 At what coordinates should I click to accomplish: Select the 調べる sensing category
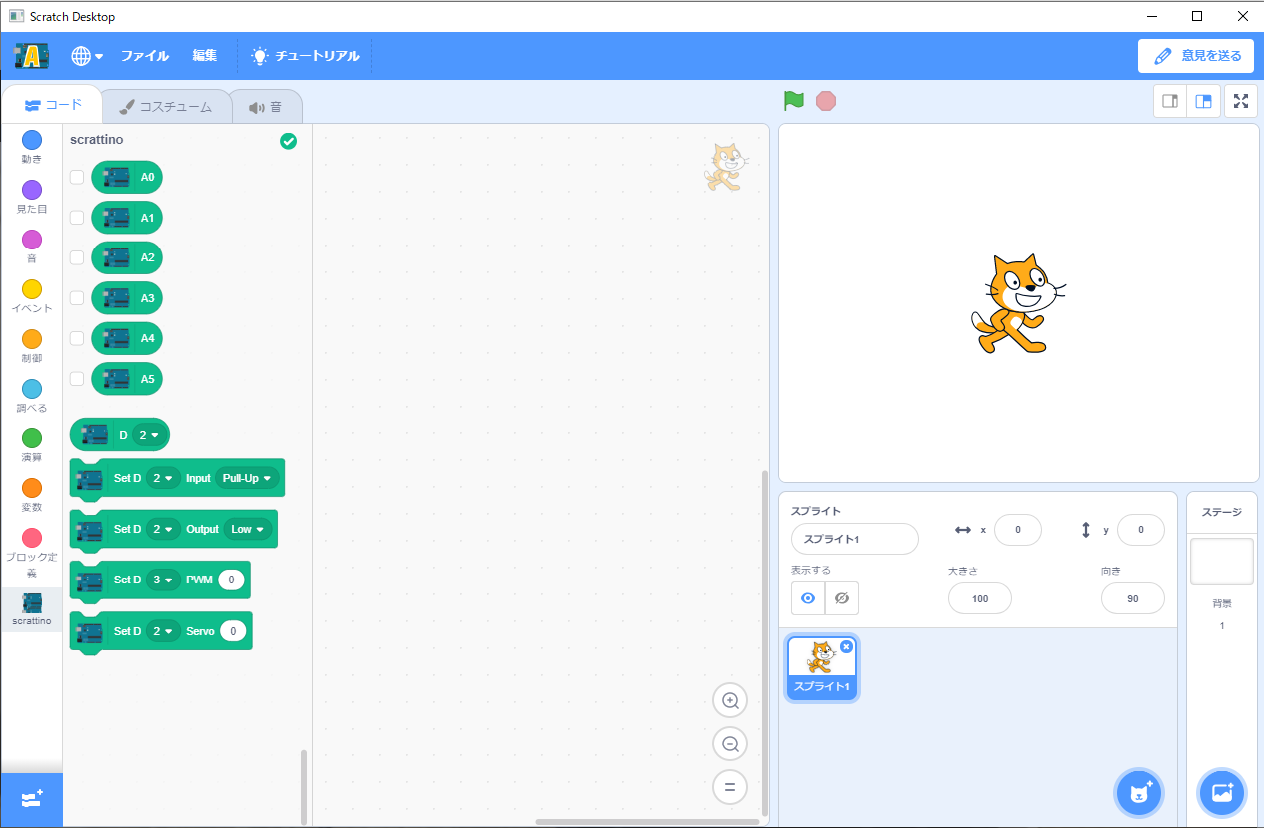point(32,396)
